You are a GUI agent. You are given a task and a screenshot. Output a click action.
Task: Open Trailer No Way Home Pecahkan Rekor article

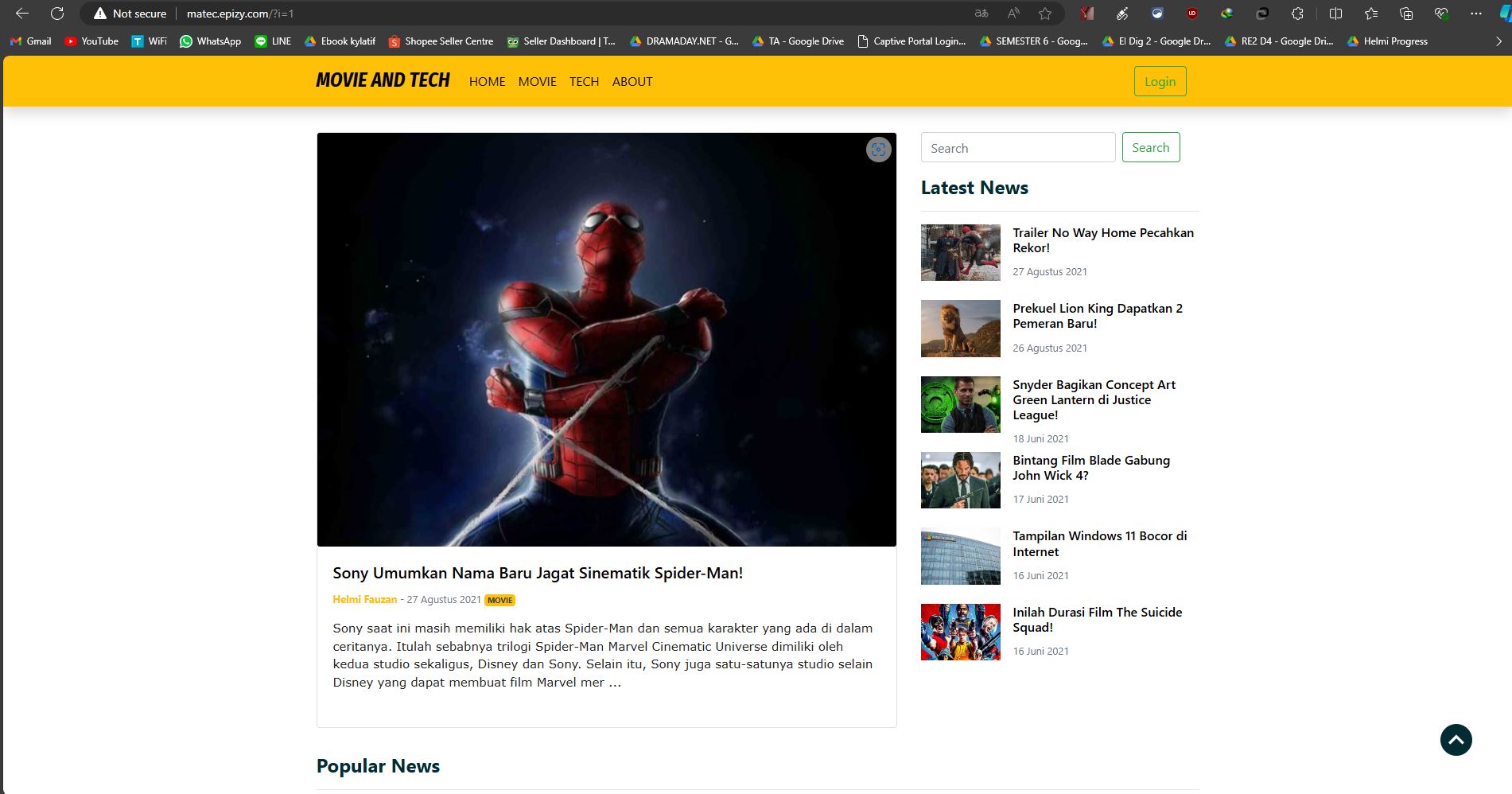(x=1103, y=240)
